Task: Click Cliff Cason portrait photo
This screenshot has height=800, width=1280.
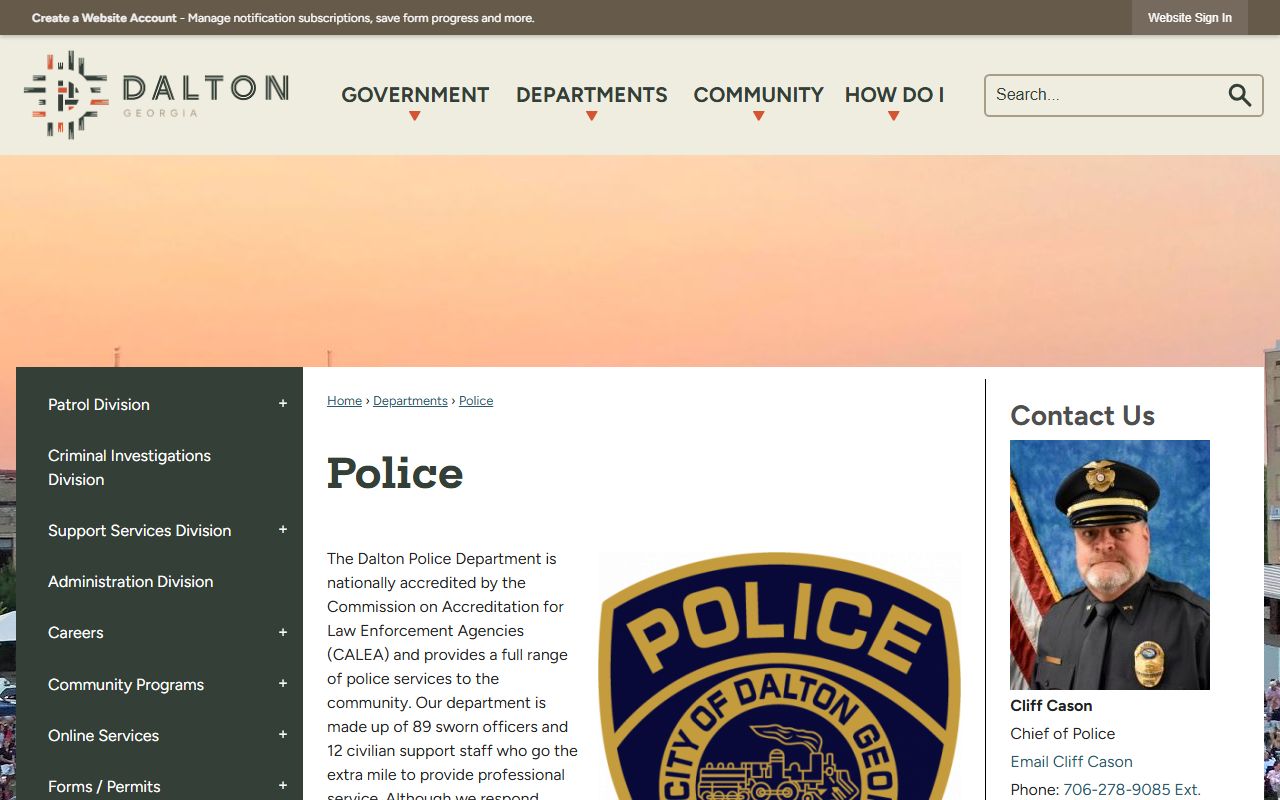Action: click(1110, 565)
